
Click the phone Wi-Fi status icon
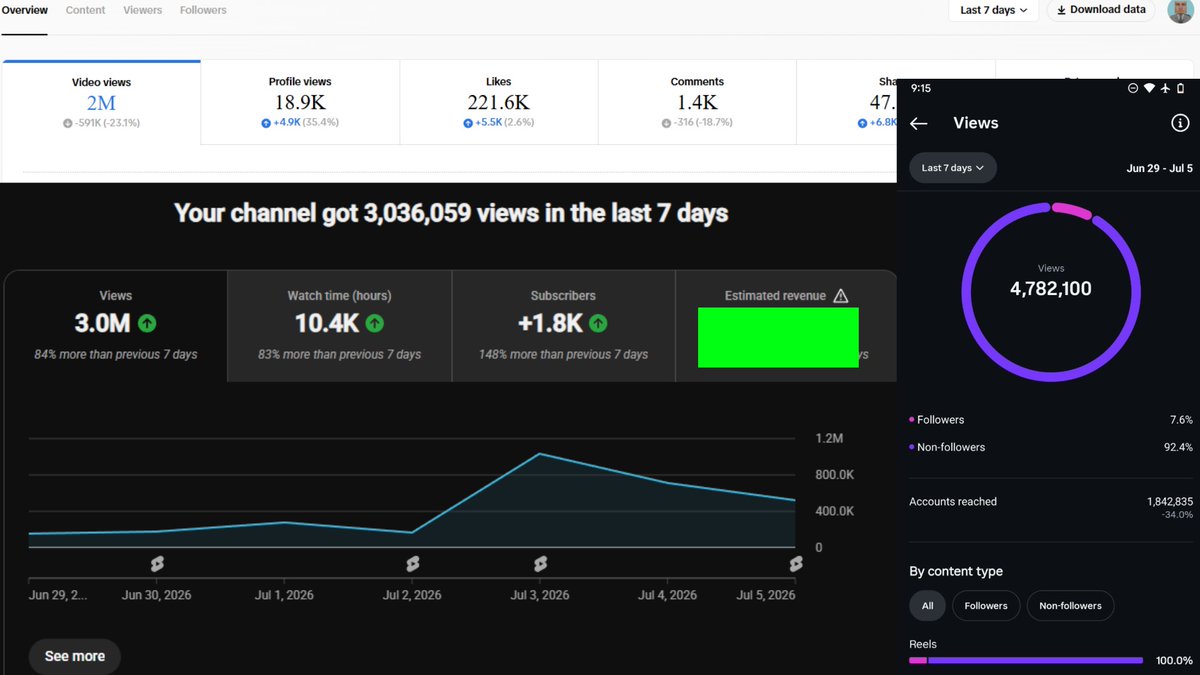coord(1149,88)
